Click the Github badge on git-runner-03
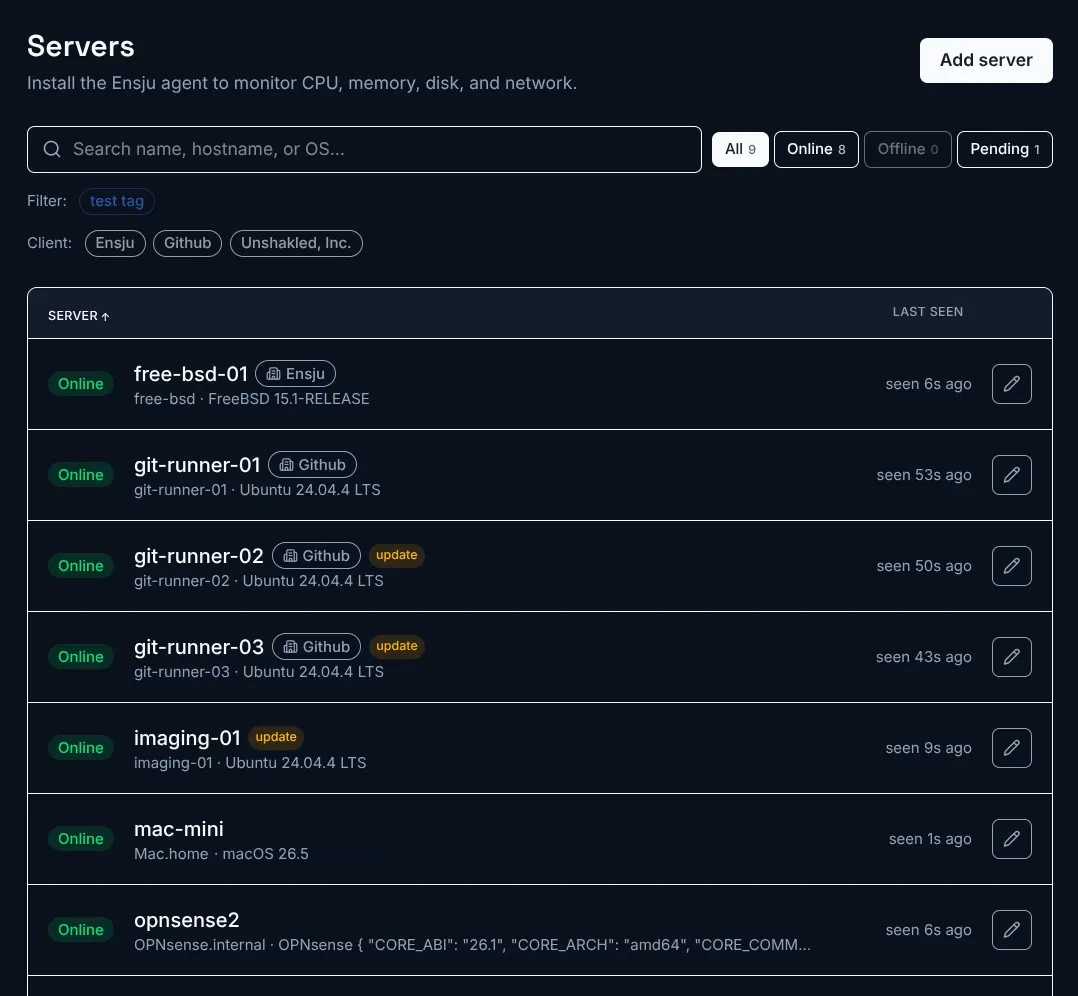The width and height of the screenshot is (1078, 996). [x=316, y=647]
